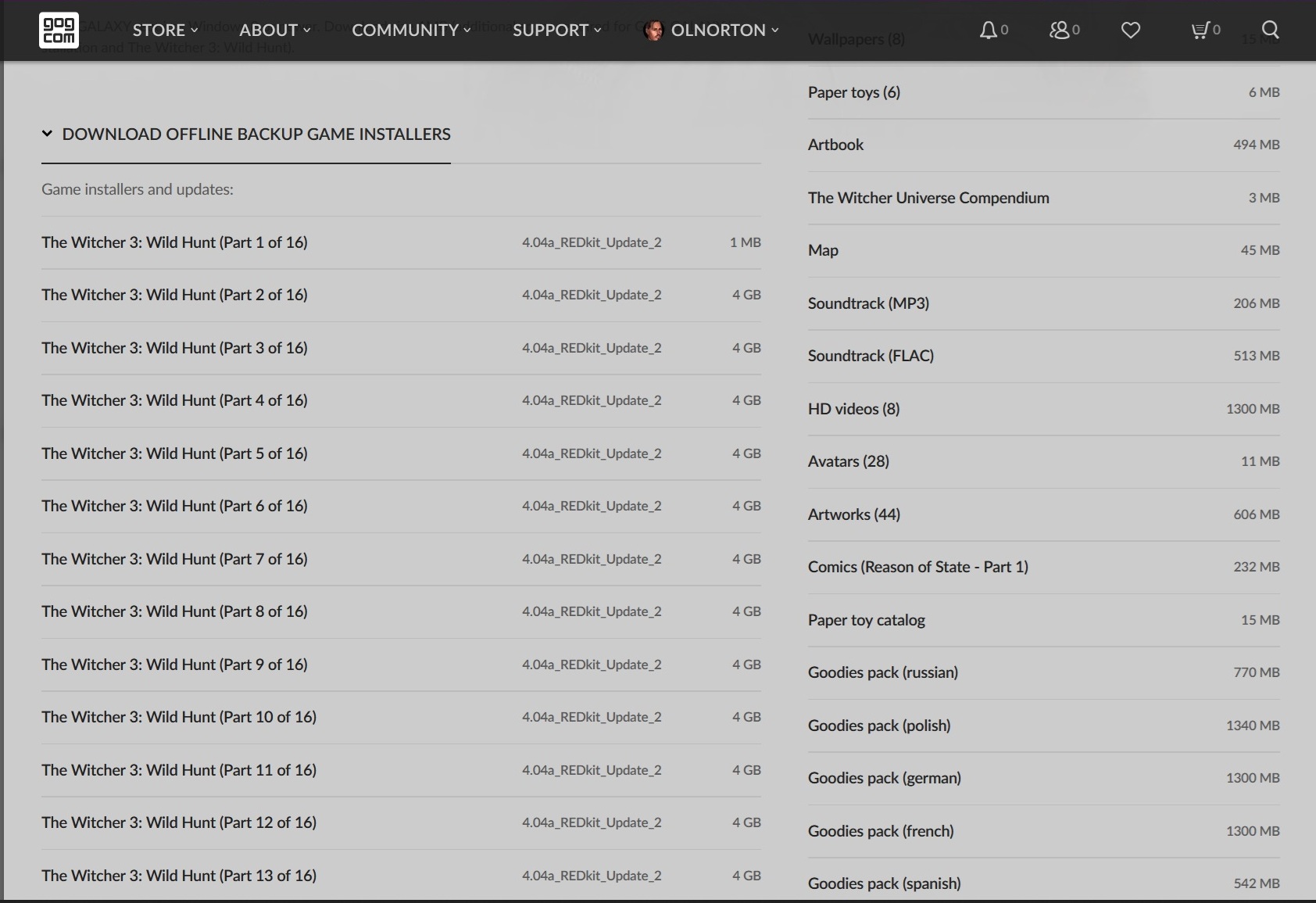Click the 1340 MB polish pack size
The width and height of the screenshot is (1316, 903).
pyautogui.click(x=1253, y=726)
